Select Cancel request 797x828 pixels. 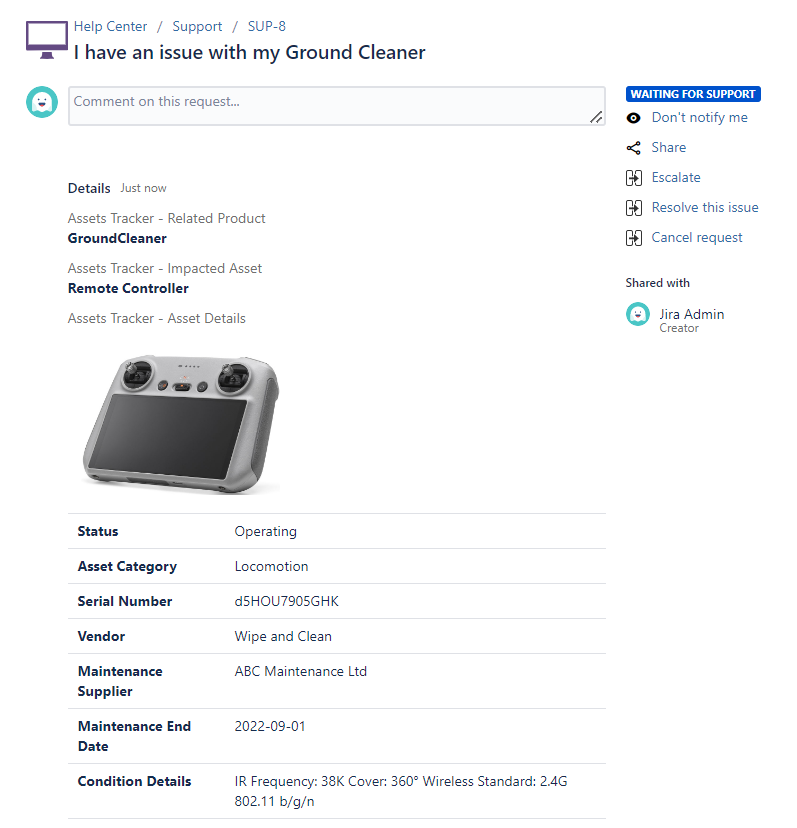697,238
